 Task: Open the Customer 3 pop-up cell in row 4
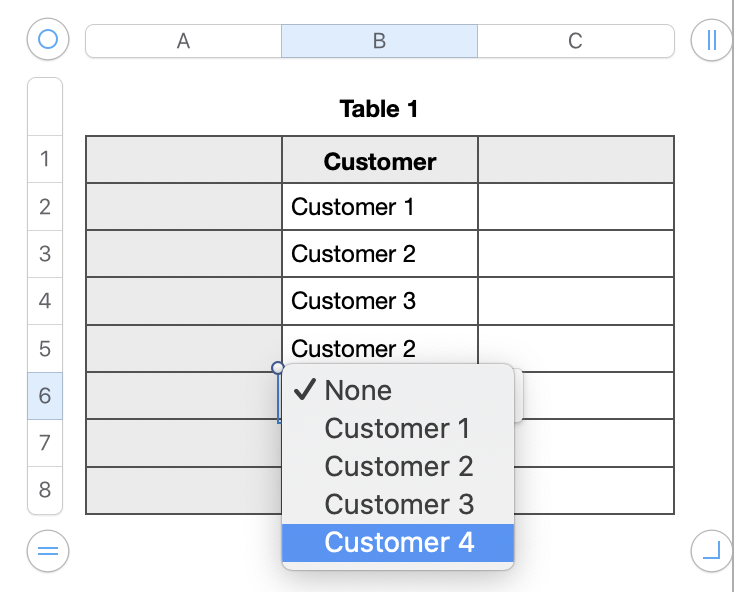pyautogui.click(x=380, y=301)
